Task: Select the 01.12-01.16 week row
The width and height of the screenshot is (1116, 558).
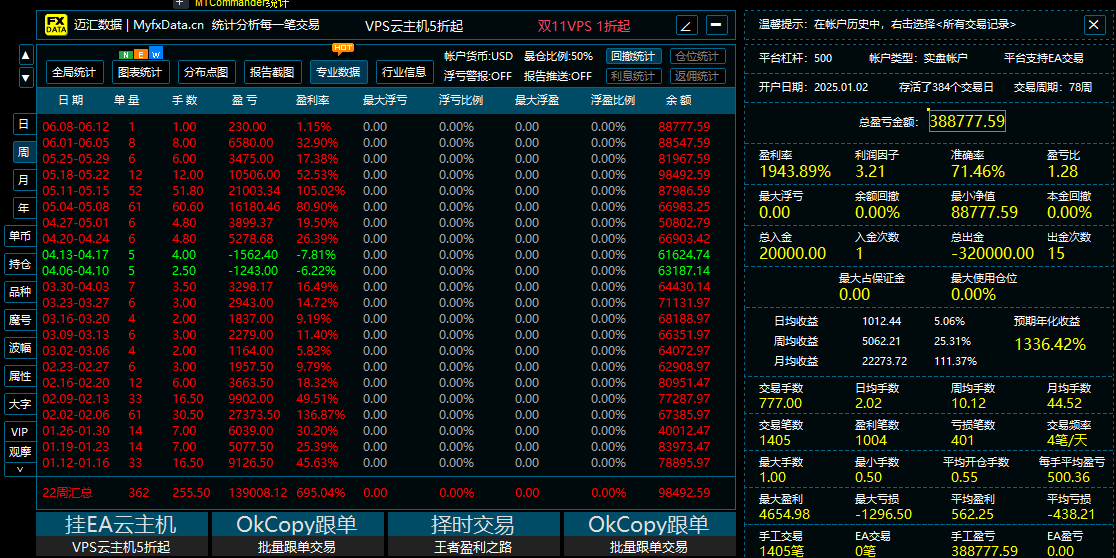Action: click(385, 462)
